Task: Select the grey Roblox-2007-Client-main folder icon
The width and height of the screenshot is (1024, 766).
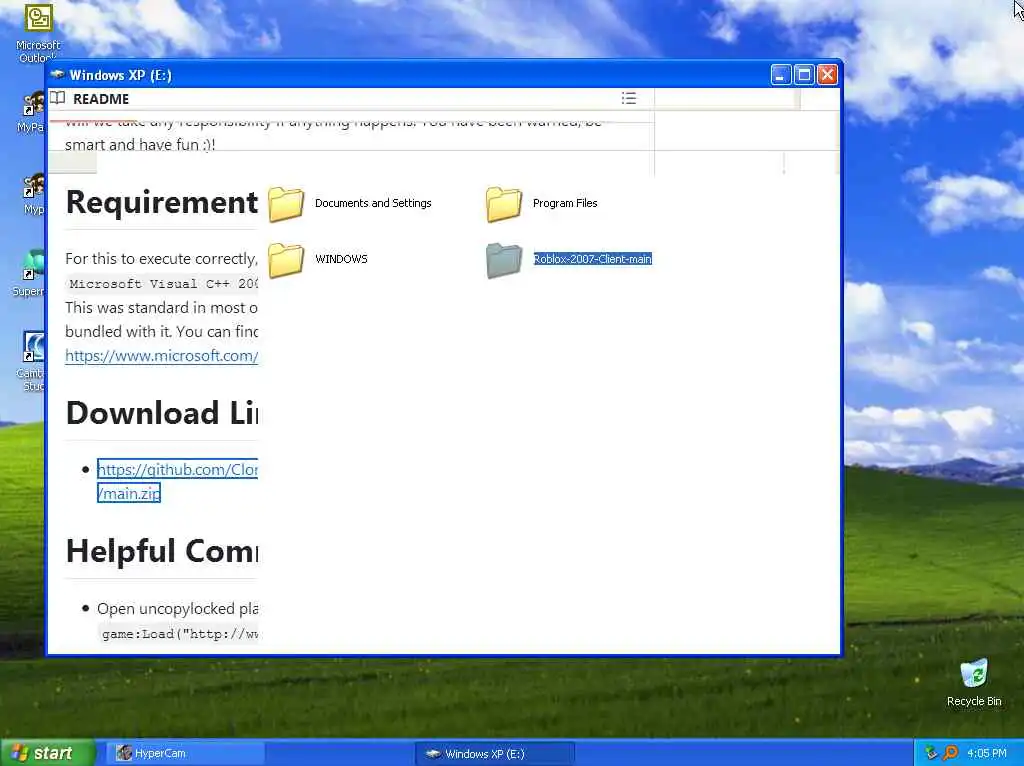Action: (504, 259)
